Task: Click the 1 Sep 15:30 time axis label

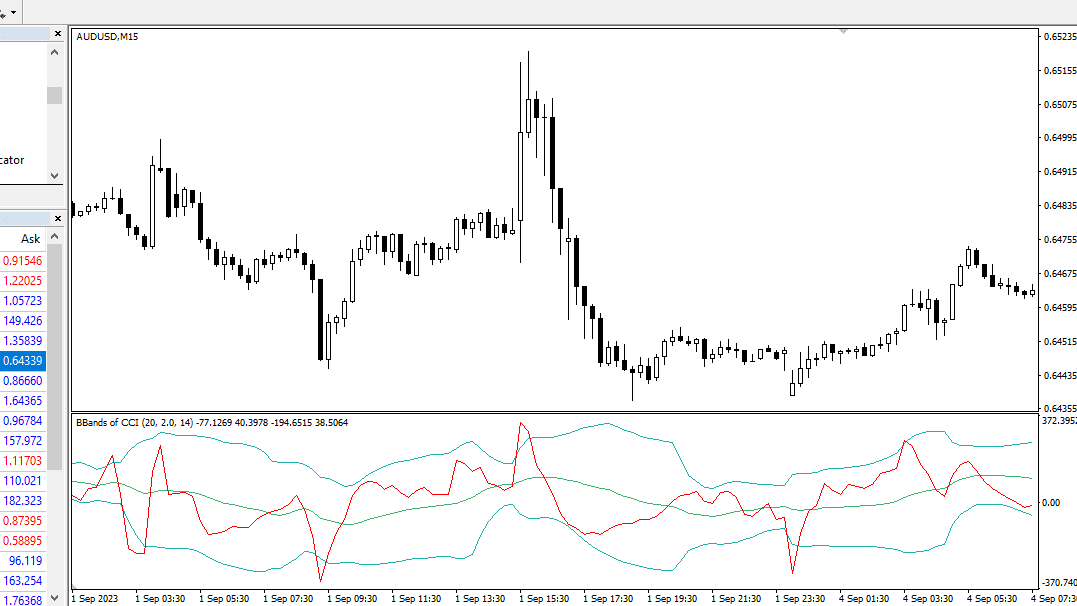Action: pos(544,598)
